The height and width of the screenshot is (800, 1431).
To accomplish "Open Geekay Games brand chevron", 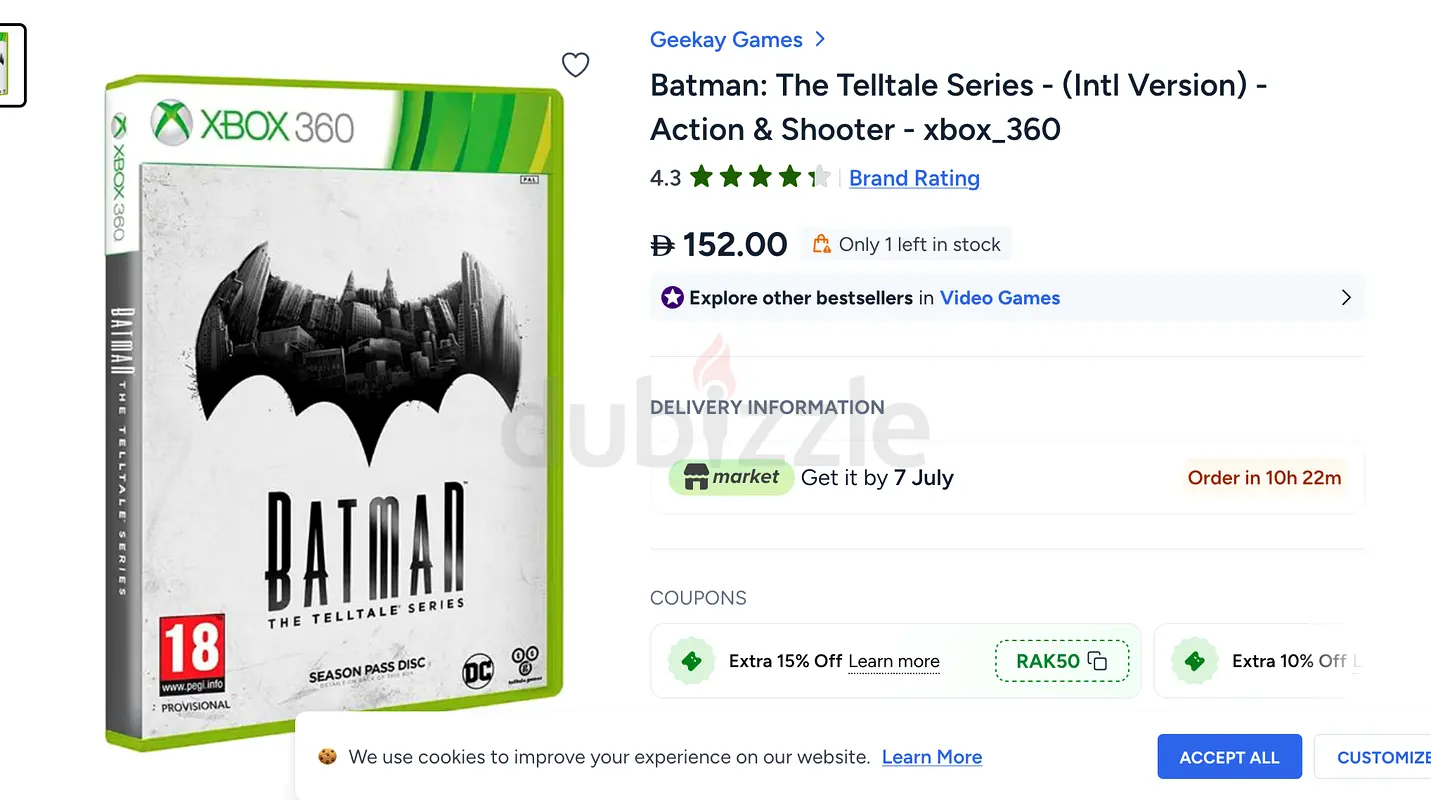I will [820, 39].
